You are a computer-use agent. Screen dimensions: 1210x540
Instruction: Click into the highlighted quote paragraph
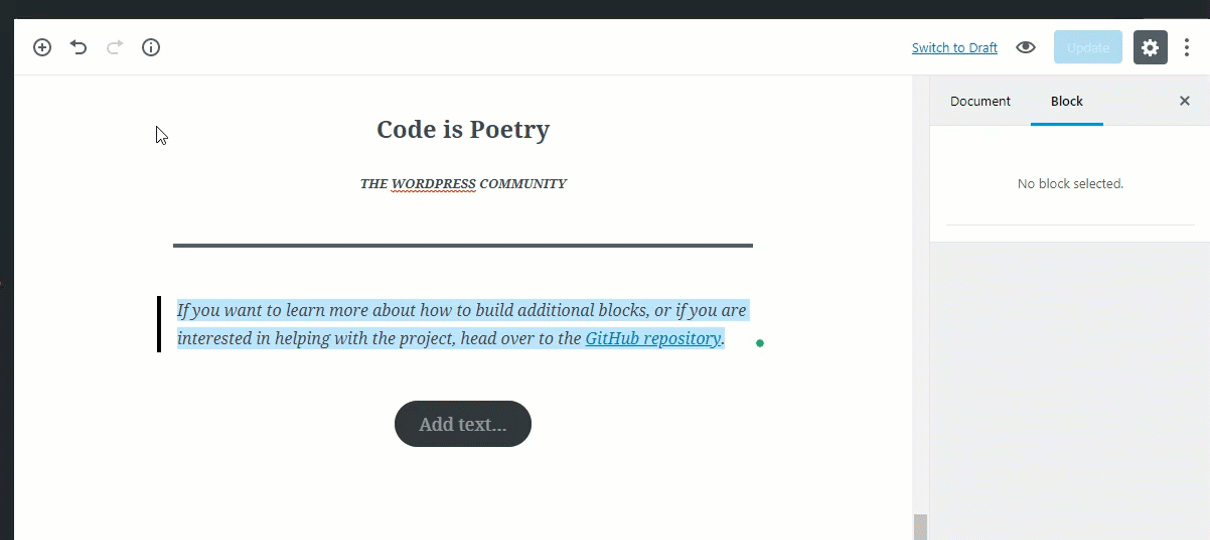pos(400,324)
